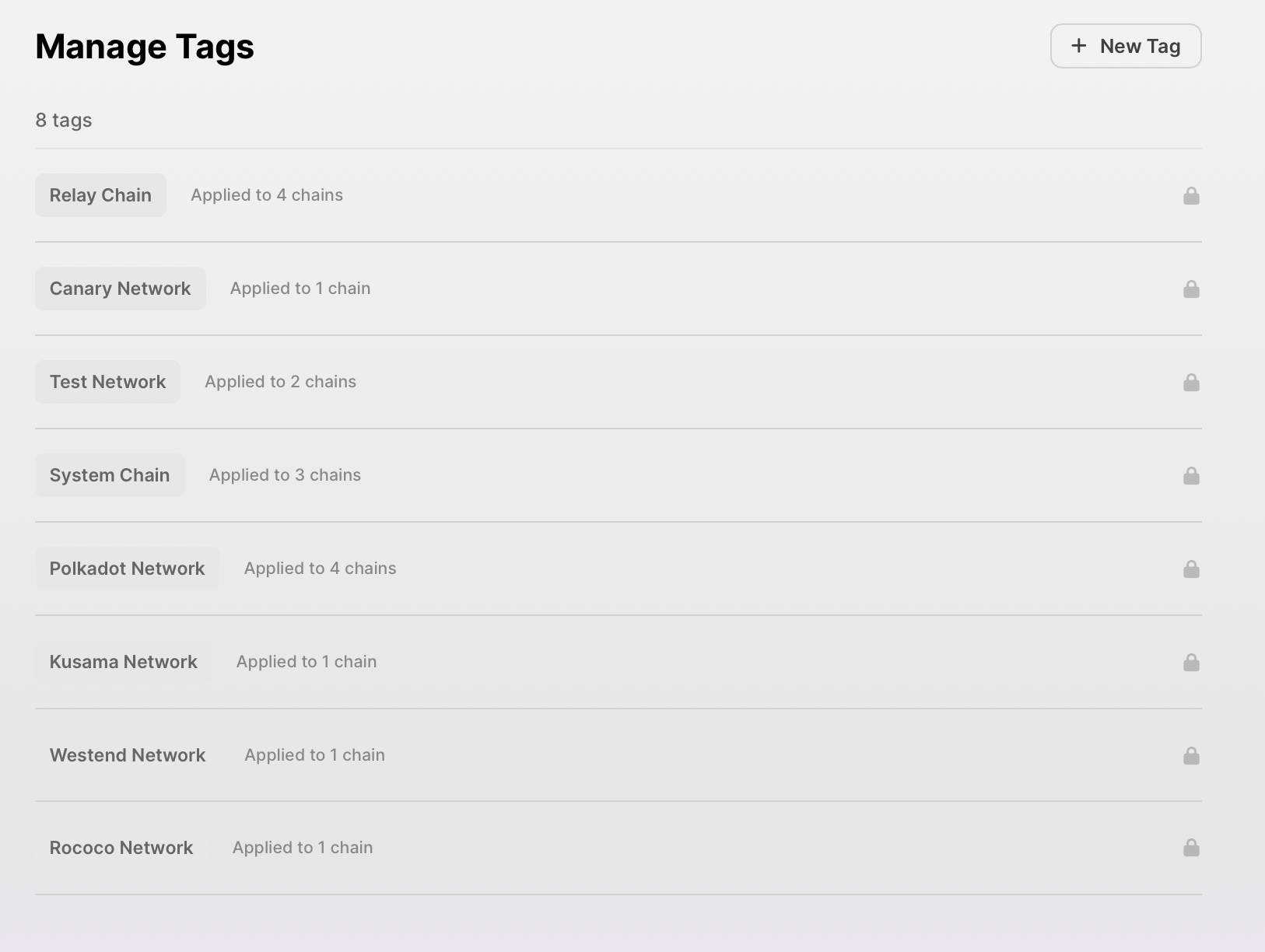Open the Rococo Network tag

121,848
